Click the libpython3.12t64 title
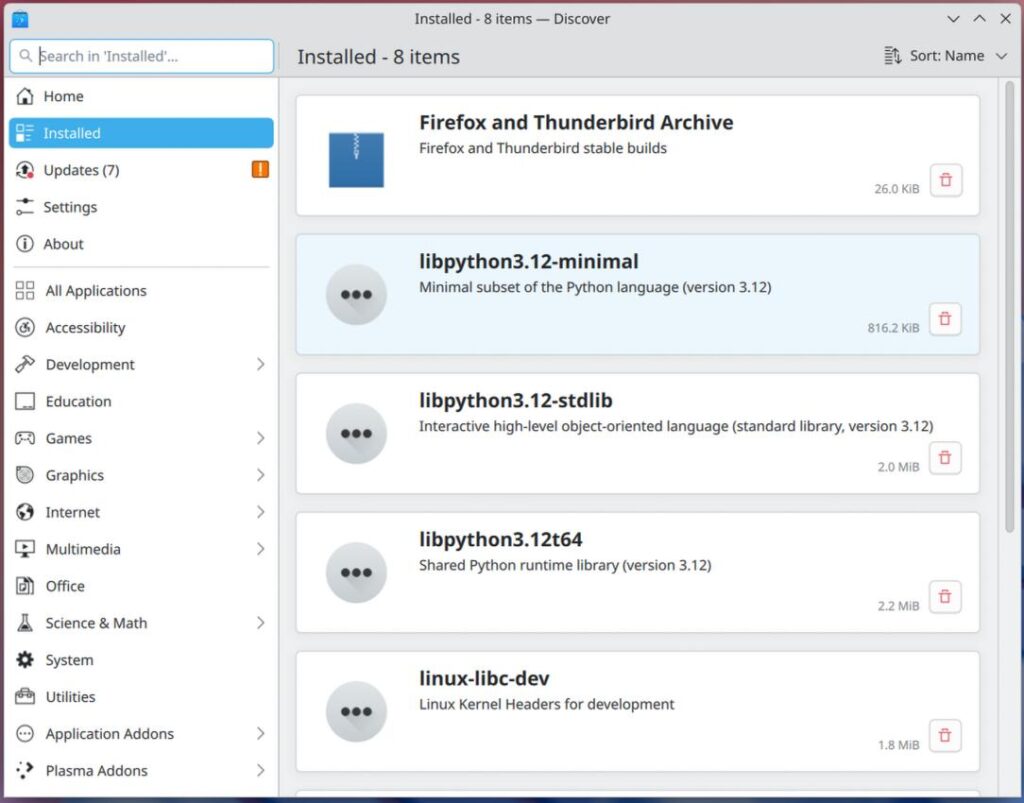Viewport: 1024px width, 803px height. [x=500, y=539]
